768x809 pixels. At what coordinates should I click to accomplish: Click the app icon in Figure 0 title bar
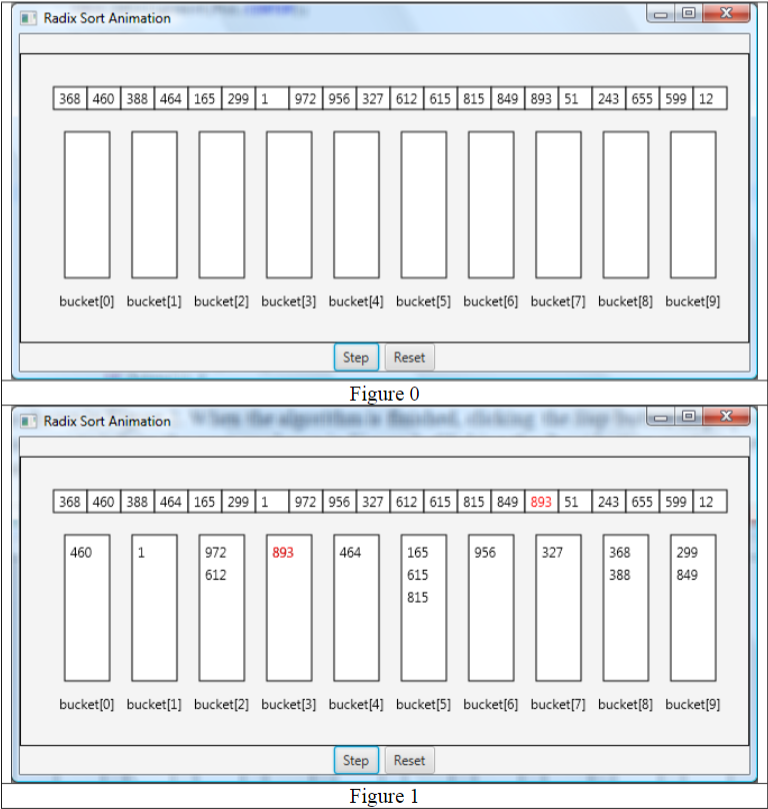[x=28, y=19]
